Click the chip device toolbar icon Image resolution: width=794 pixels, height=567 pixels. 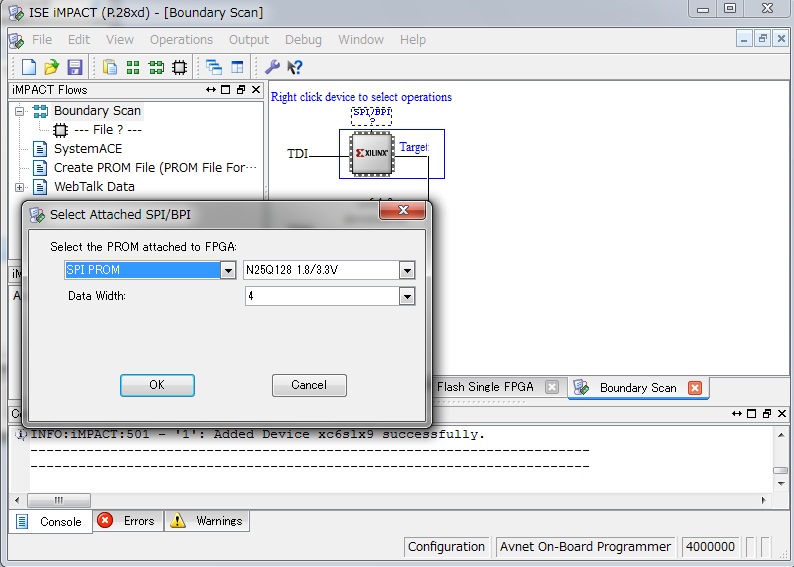(x=179, y=67)
